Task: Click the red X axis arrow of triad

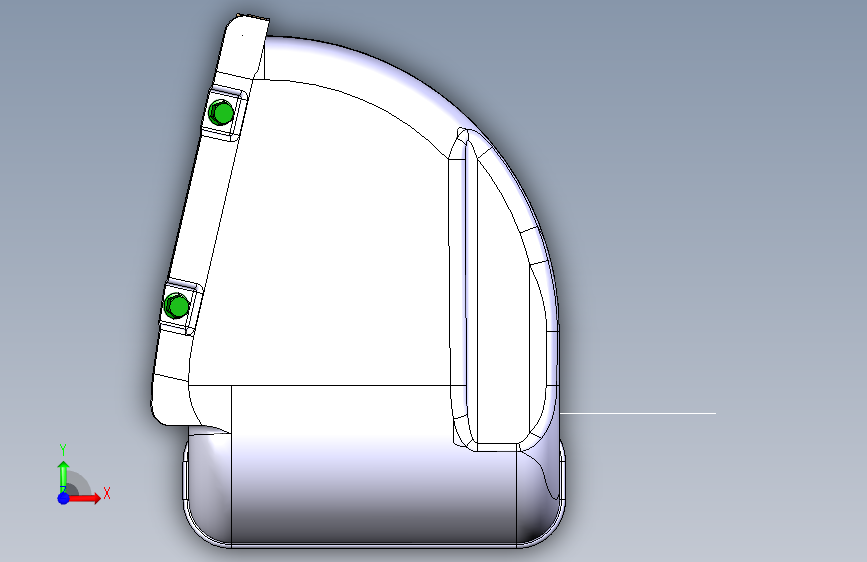Action: (84, 498)
